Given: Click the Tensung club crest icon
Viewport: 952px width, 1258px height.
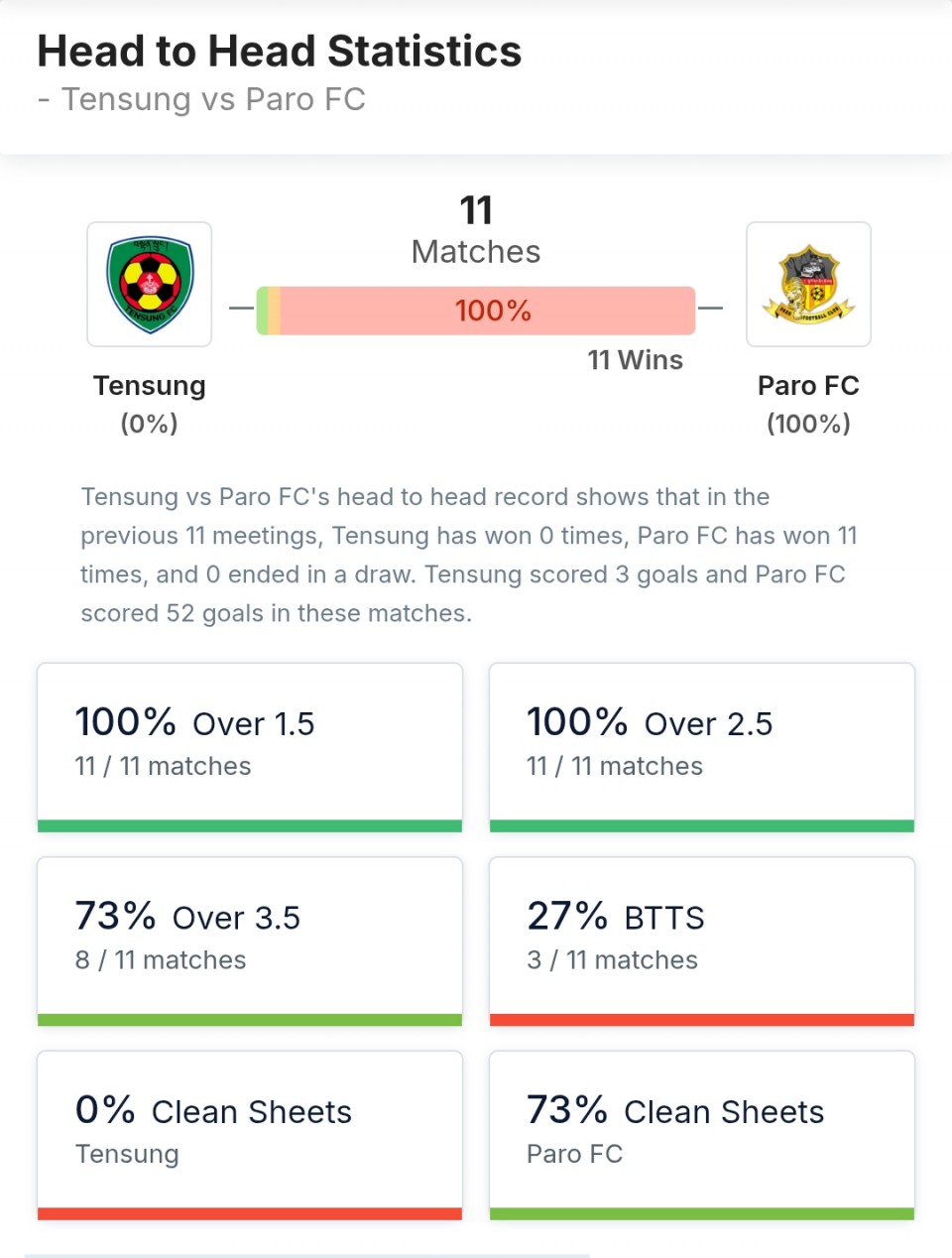Looking at the screenshot, I should (x=150, y=285).
